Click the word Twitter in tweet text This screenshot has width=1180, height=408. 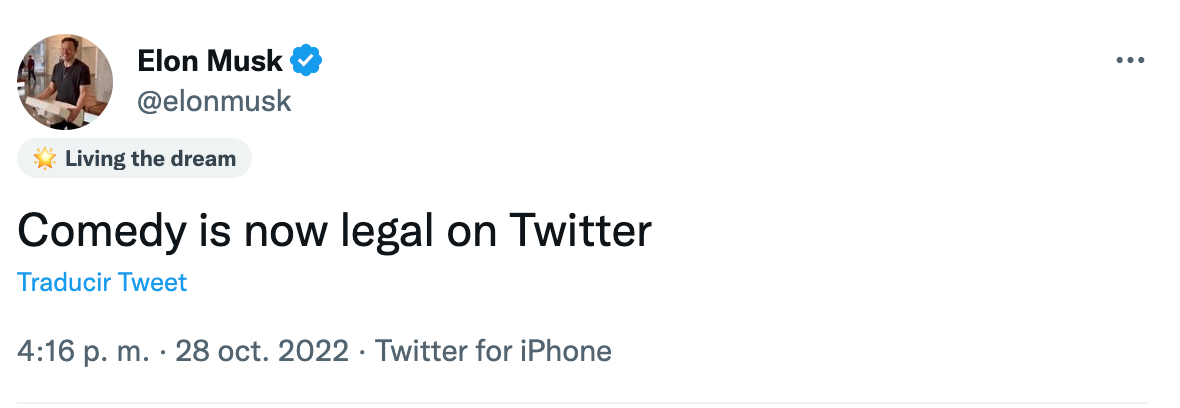coord(581,231)
